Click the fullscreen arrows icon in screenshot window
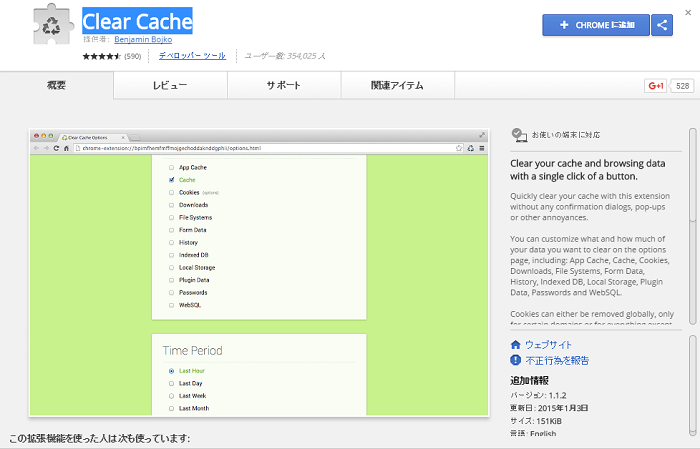Screen dimensions: 700x449 point(482,135)
